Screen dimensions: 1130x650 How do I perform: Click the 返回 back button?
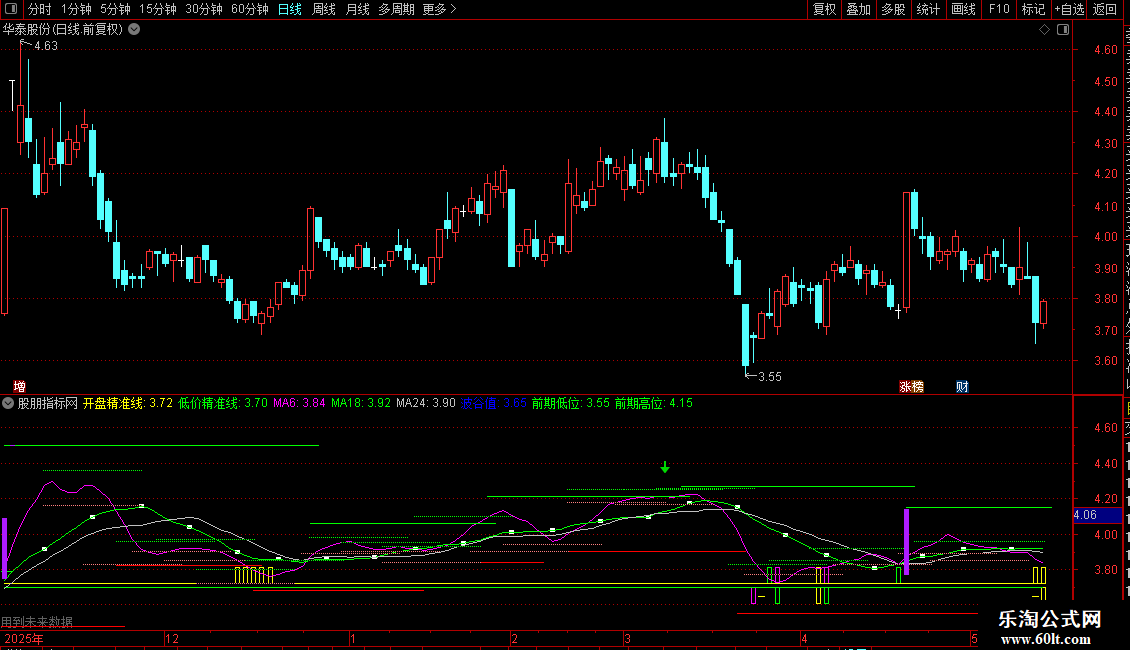[x=1104, y=9]
